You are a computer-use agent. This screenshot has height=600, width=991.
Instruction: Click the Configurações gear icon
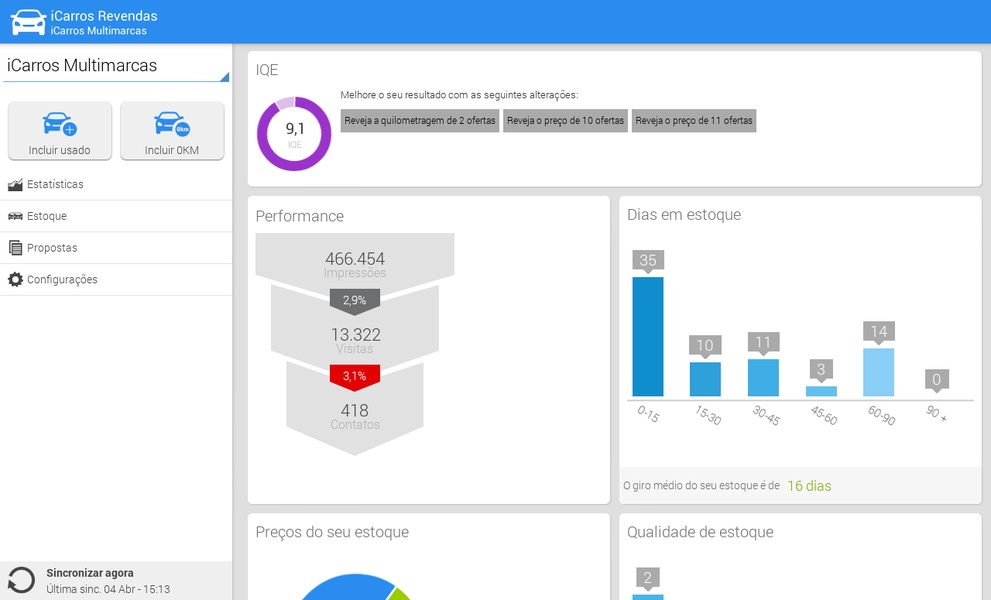[15, 279]
